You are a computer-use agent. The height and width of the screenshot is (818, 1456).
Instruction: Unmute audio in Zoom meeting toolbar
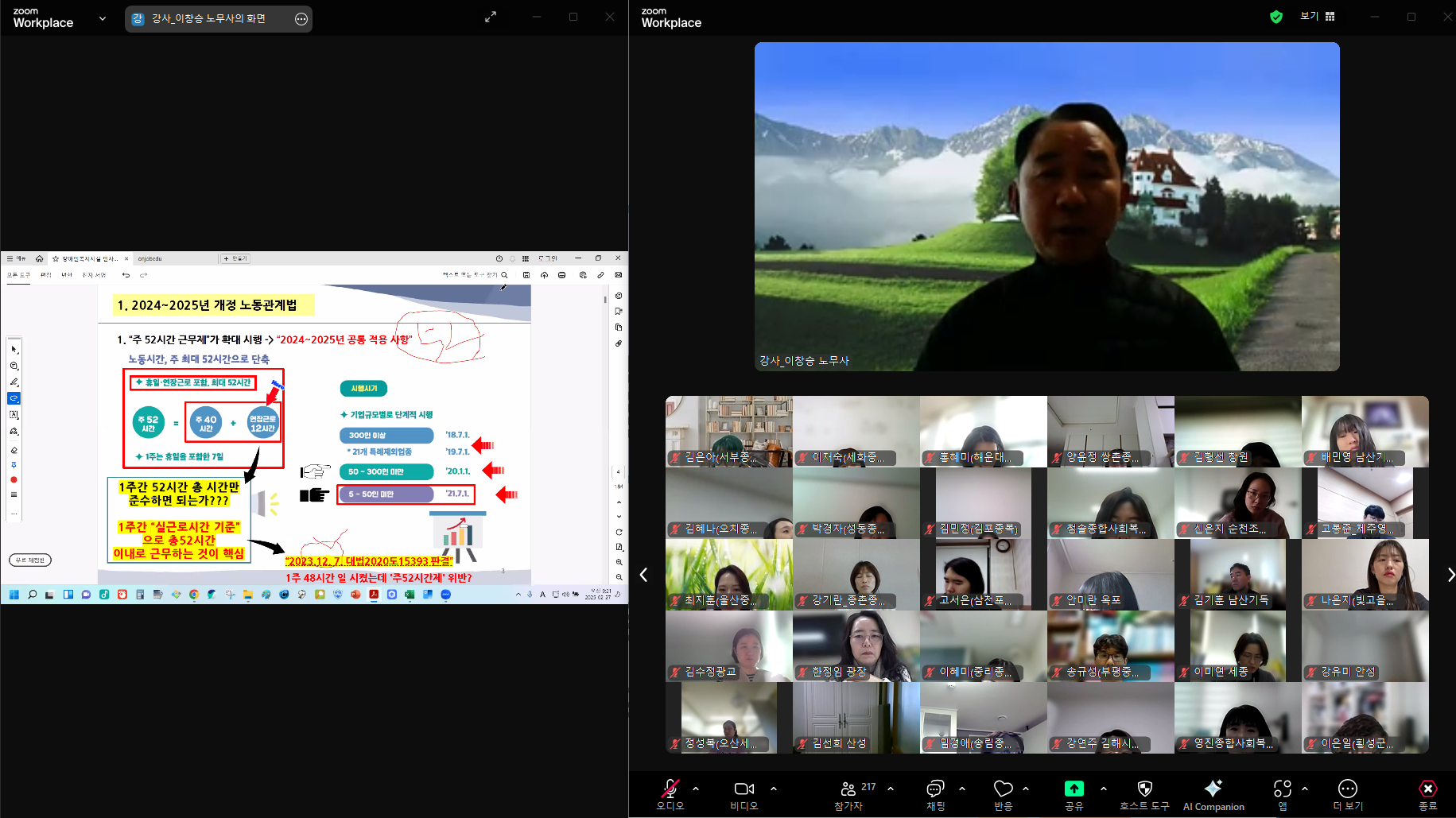(670, 793)
